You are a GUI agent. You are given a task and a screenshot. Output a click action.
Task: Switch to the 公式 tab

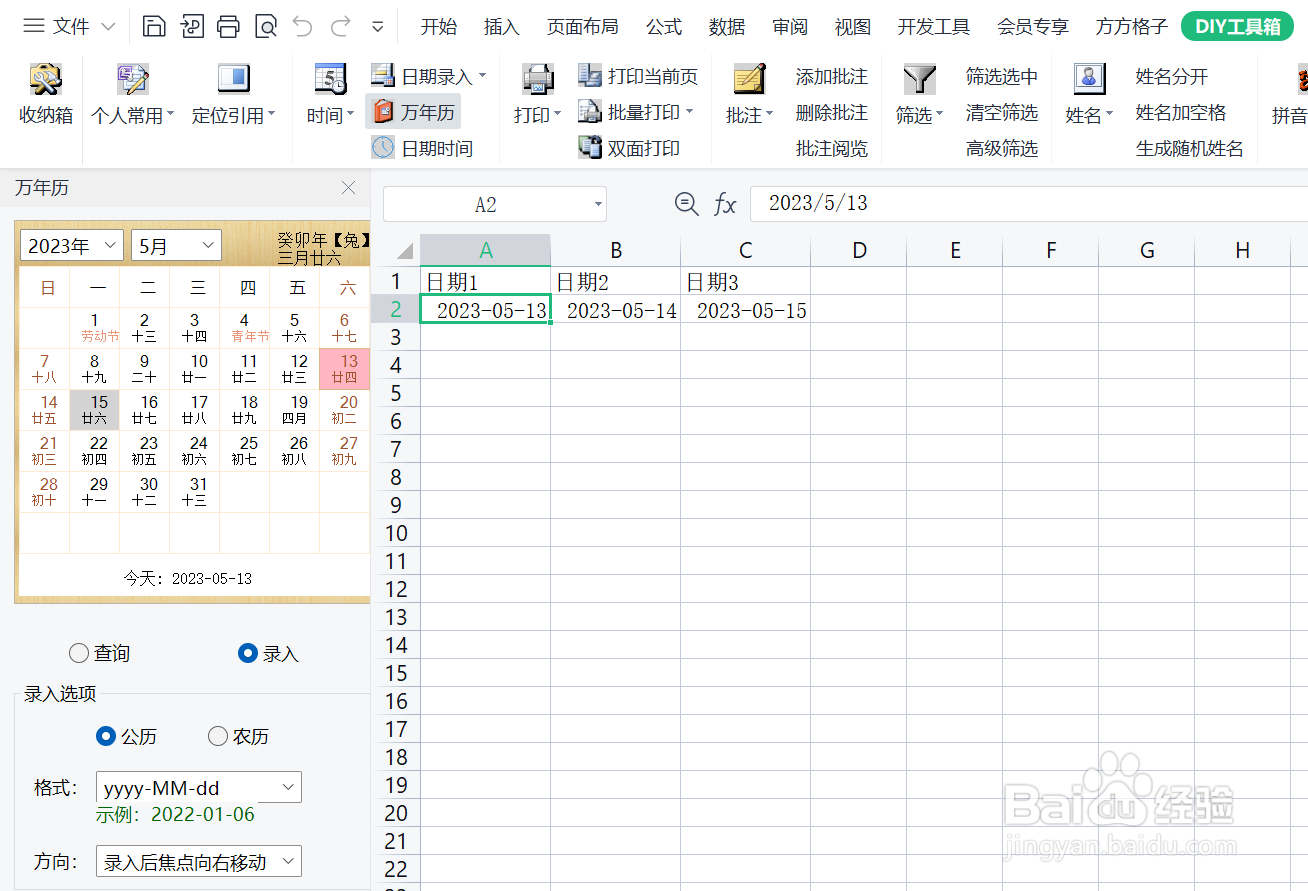coord(664,27)
